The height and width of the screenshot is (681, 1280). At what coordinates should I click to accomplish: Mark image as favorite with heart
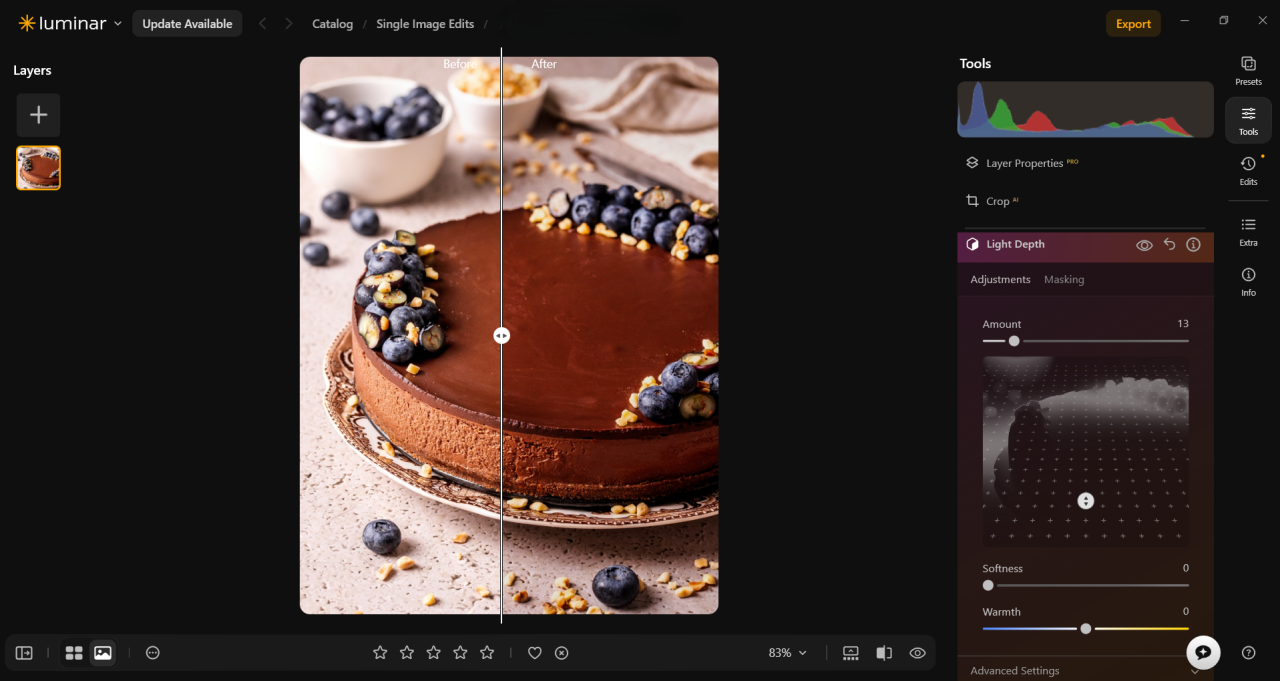click(x=535, y=653)
